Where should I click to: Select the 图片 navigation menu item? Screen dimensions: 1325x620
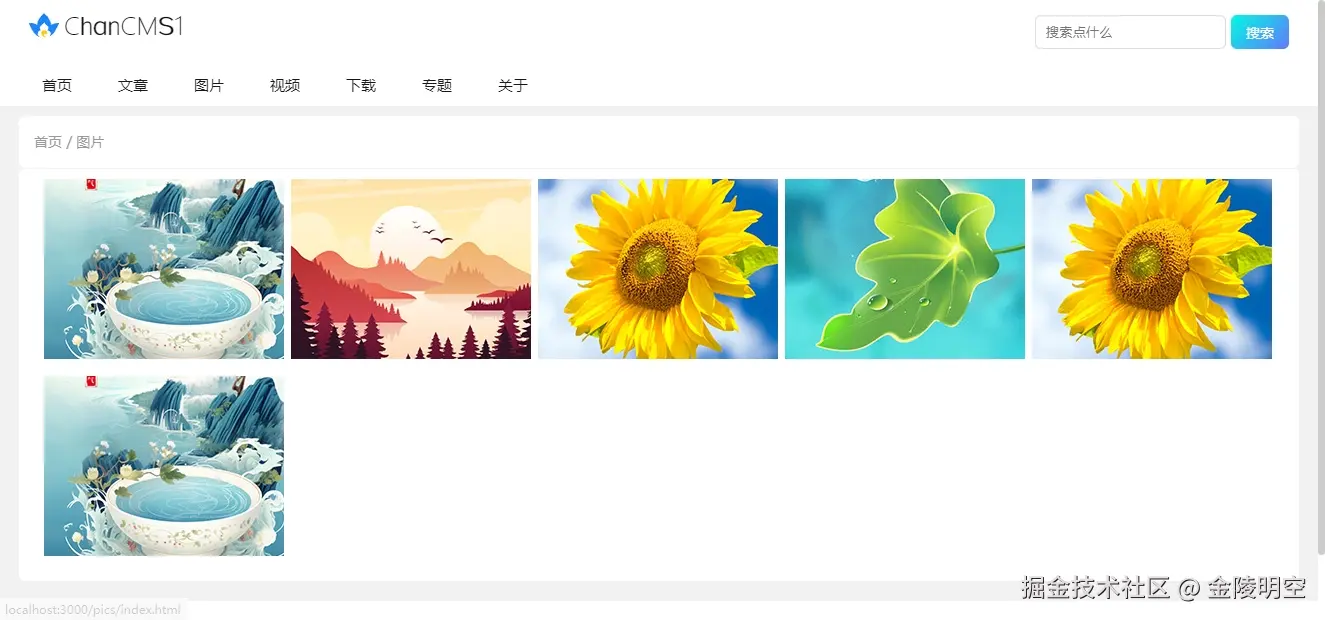pos(209,86)
